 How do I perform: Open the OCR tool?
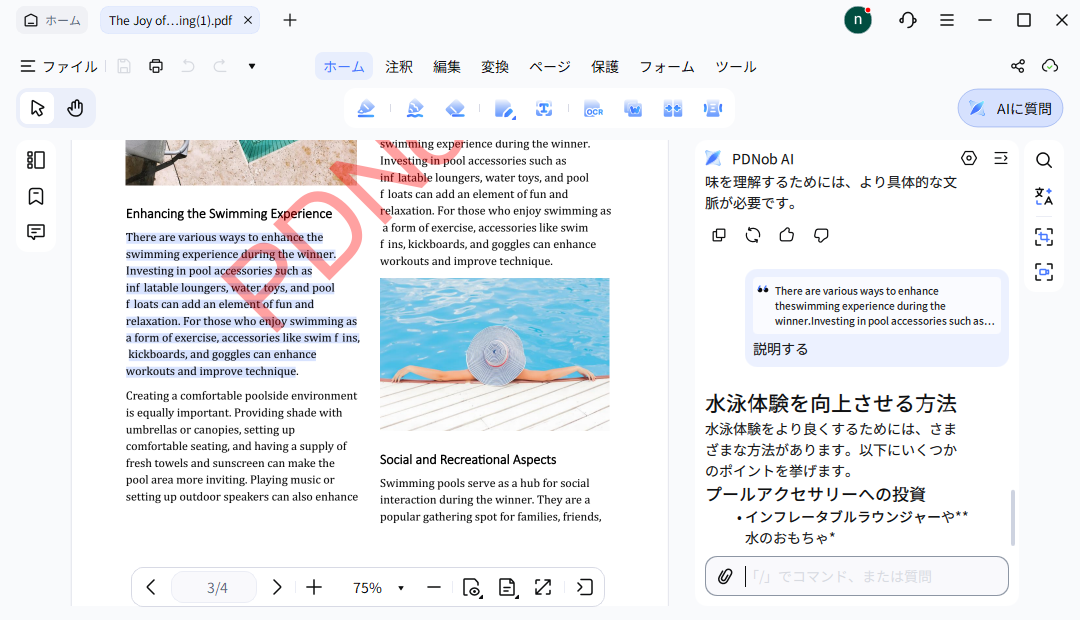click(594, 108)
